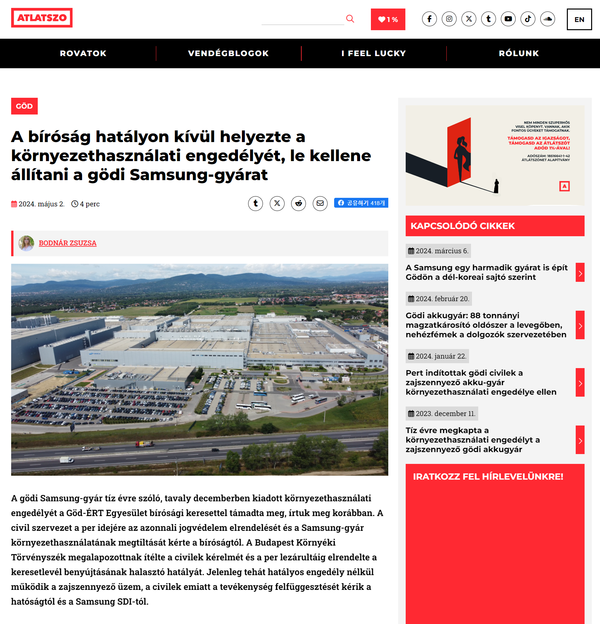Screen dimensions: 600x624
Task: Click the date '2024. március 6.'
Action: (438, 251)
